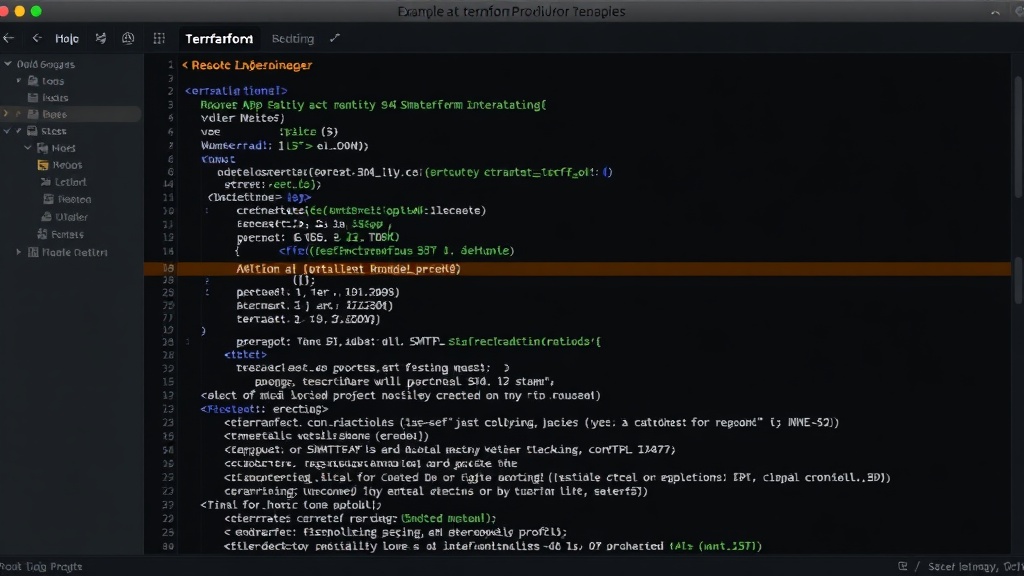Click the leftmost back arrow in toolbar
This screenshot has width=1024, height=576.
(x=8, y=39)
